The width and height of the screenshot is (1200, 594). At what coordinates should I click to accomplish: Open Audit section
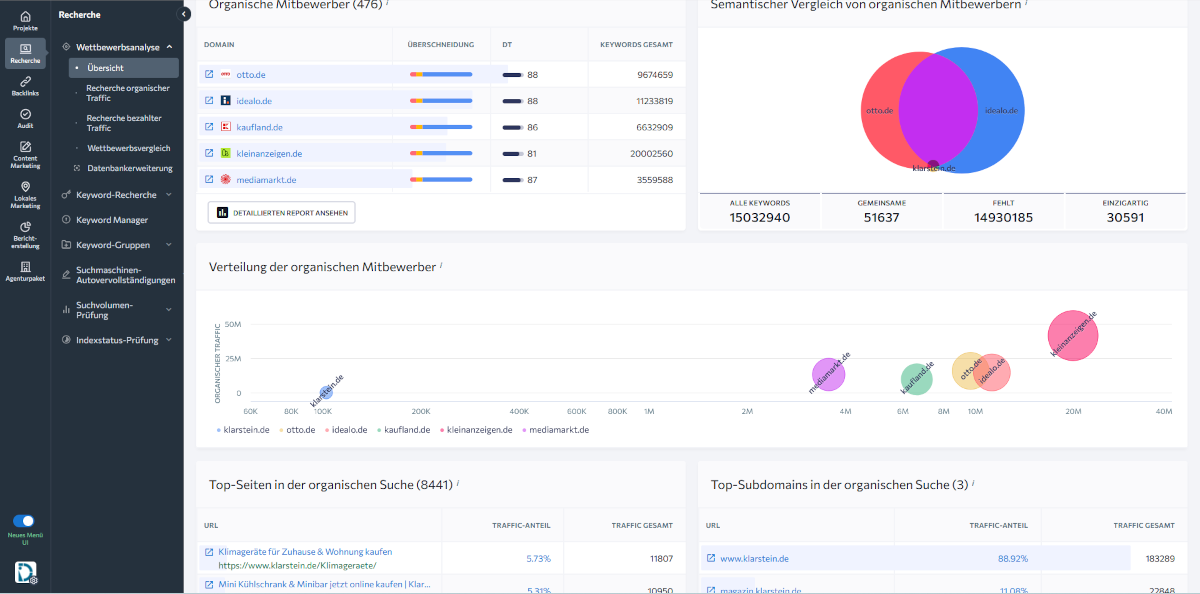point(25,118)
